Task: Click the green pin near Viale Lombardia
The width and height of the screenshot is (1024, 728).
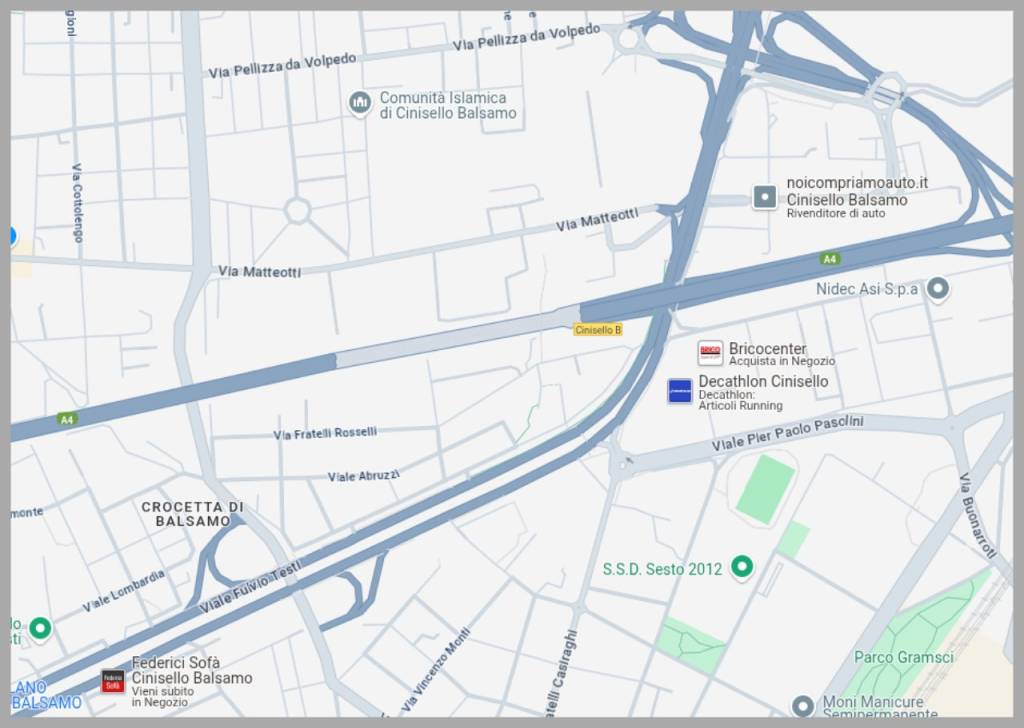Action: (x=40, y=629)
